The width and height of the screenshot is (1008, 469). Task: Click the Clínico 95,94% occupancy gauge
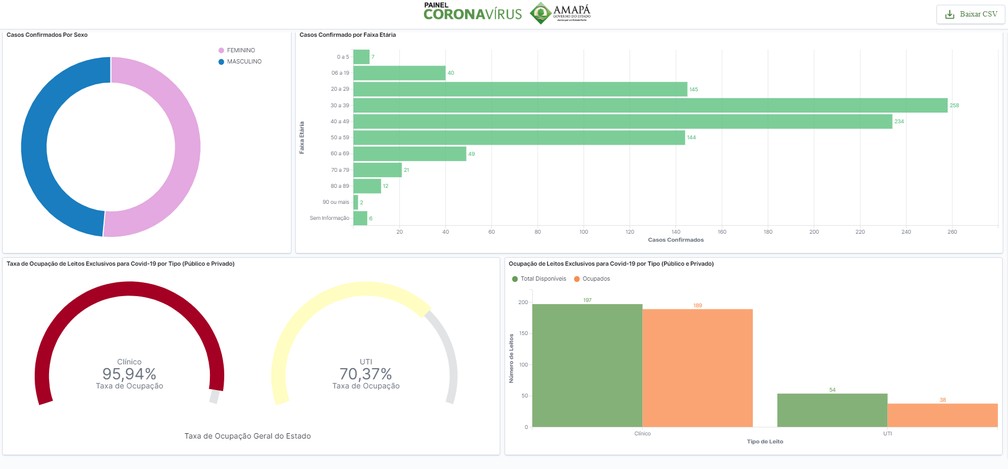pos(129,343)
